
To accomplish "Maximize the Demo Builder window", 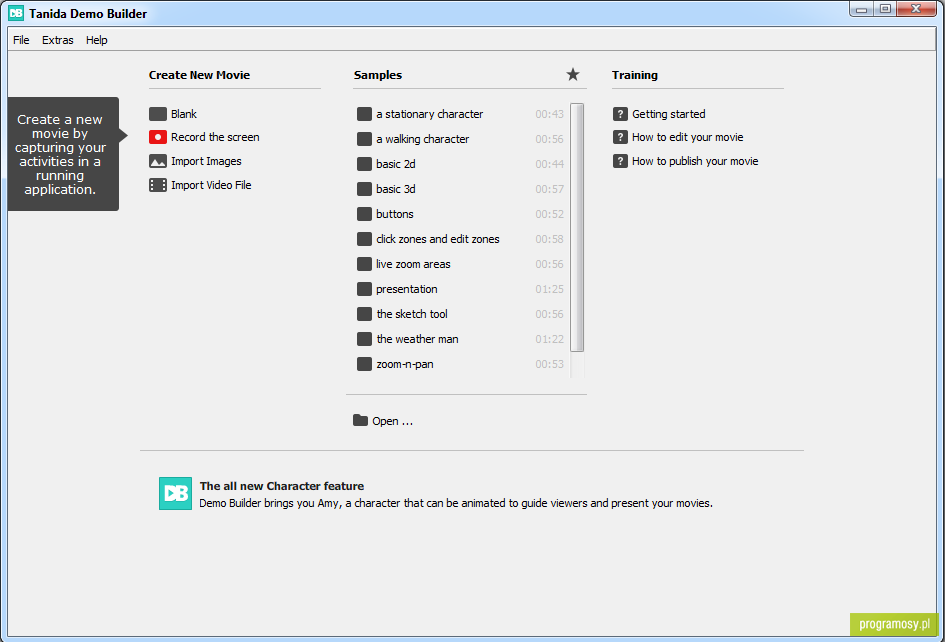I will pos(885,9).
